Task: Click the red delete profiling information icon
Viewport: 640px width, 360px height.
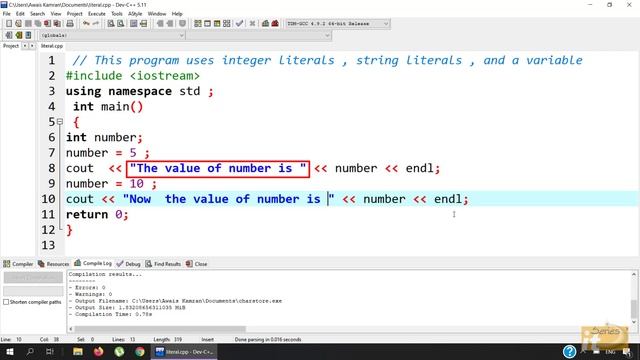Action: pyautogui.click(x=275, y=24)
